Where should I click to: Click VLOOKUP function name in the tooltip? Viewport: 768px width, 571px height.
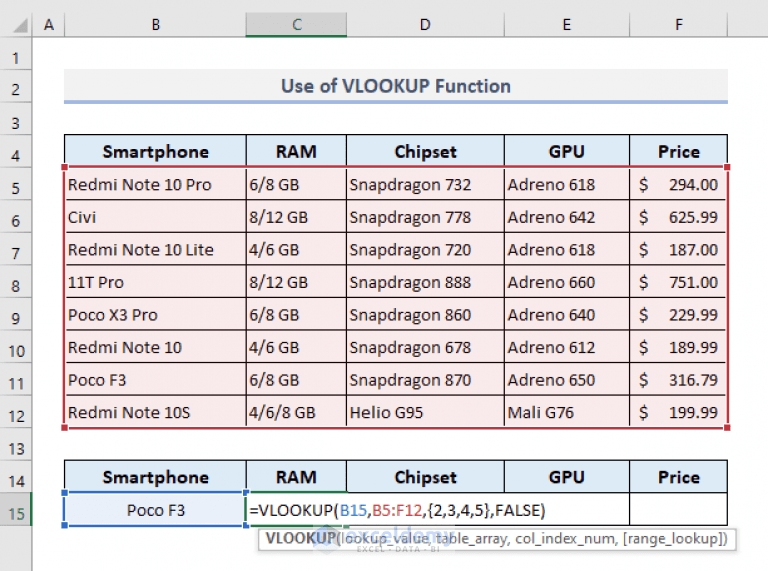tap(301, 539)
